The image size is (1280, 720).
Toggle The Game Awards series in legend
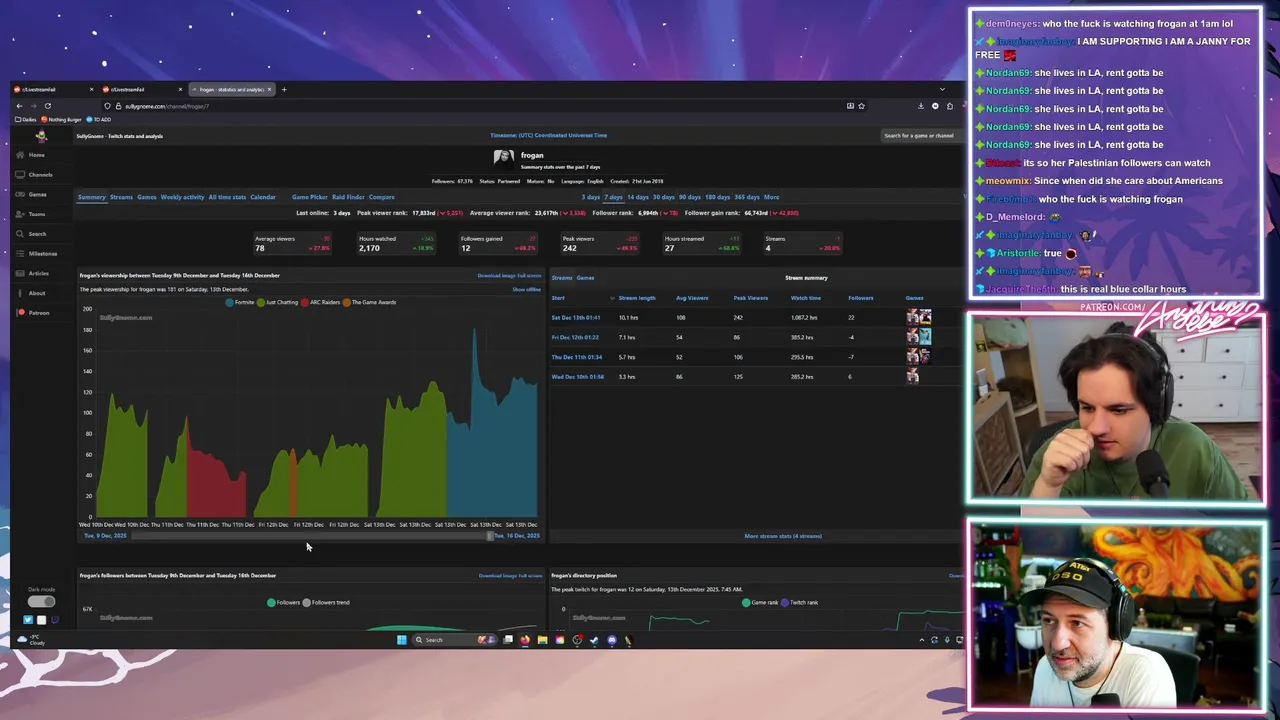click(369, 302)
